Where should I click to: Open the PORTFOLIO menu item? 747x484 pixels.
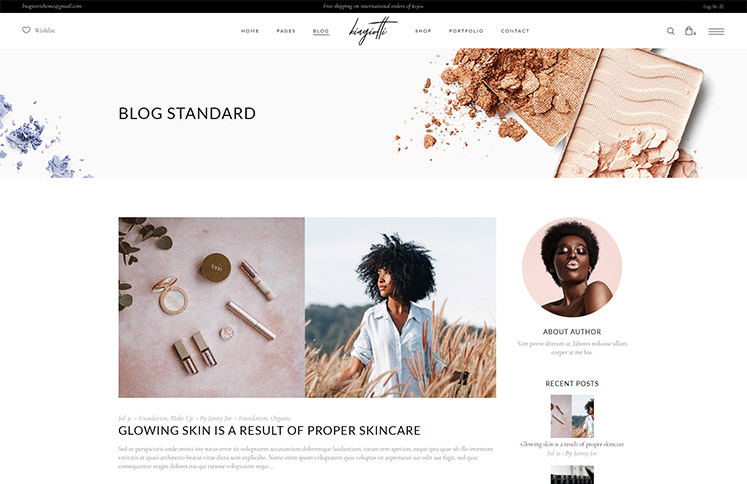coord(466,31)
